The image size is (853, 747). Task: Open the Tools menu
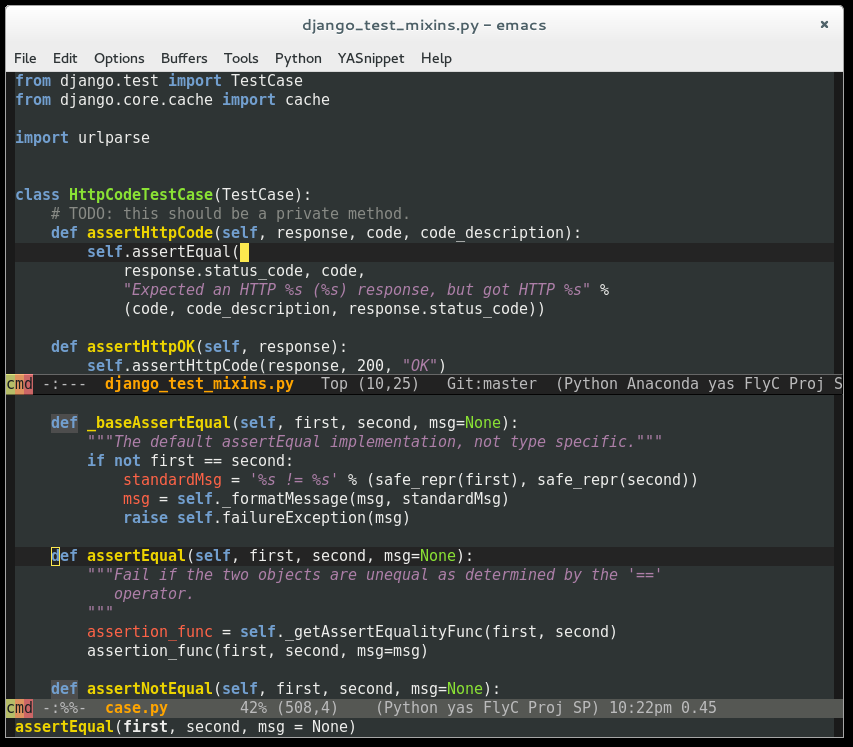(241, 58)
